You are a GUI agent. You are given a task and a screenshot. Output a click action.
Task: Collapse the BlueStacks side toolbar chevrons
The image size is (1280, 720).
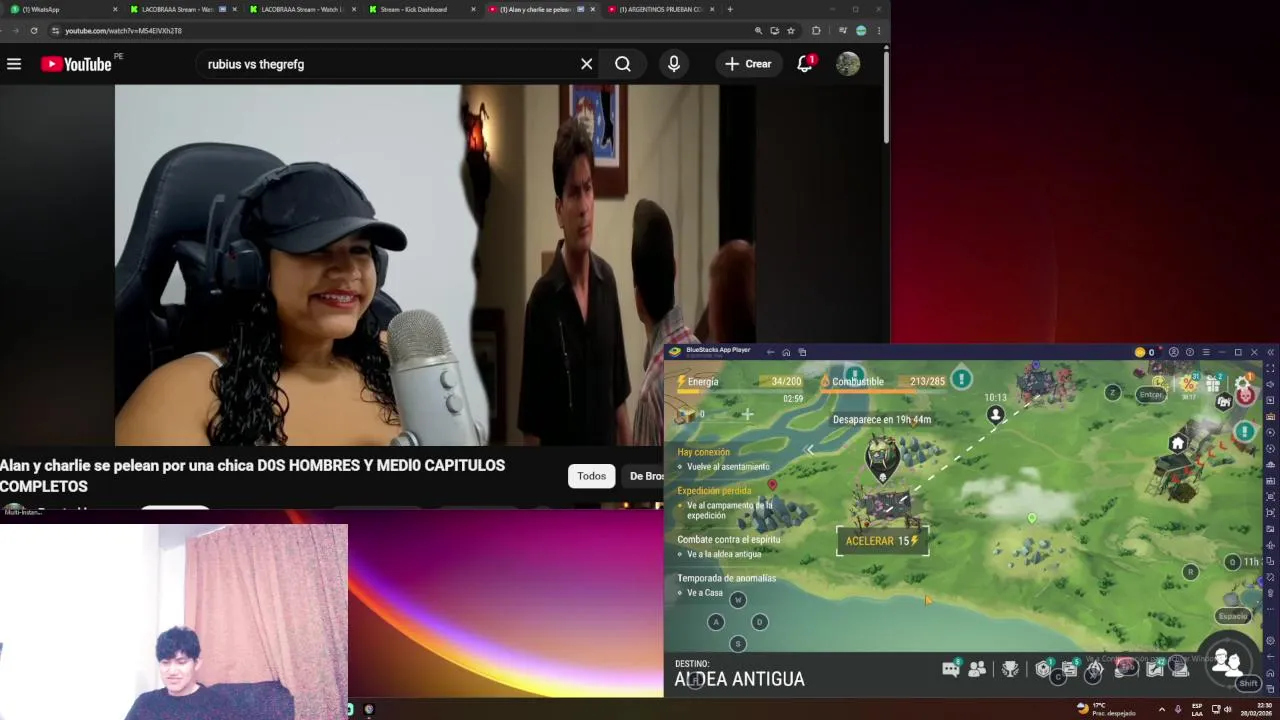[x=1270, y=352]
